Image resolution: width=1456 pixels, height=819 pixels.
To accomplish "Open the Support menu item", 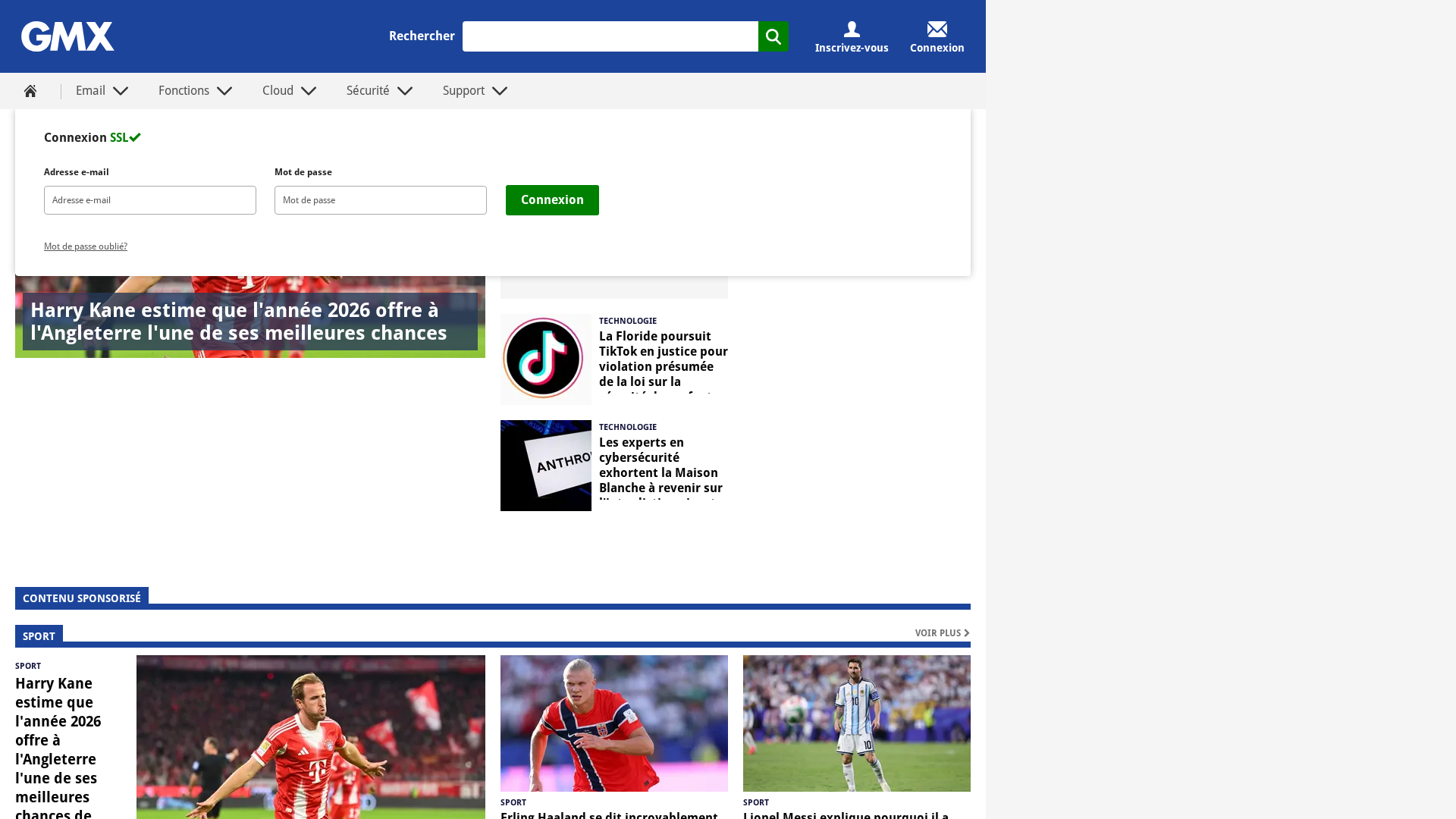I will tap(463, 91).
